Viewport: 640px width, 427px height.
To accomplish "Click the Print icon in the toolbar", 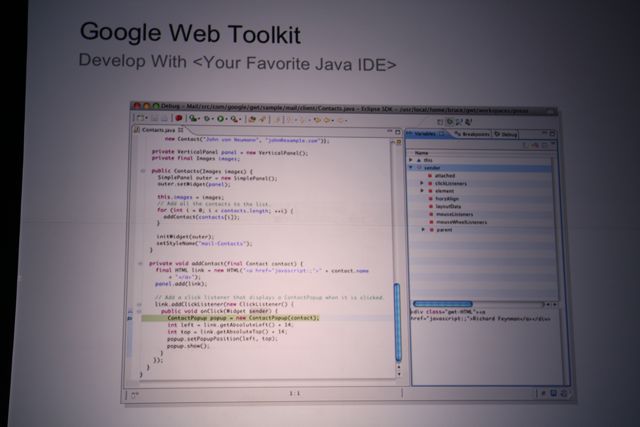I will [x=164, y=118].
